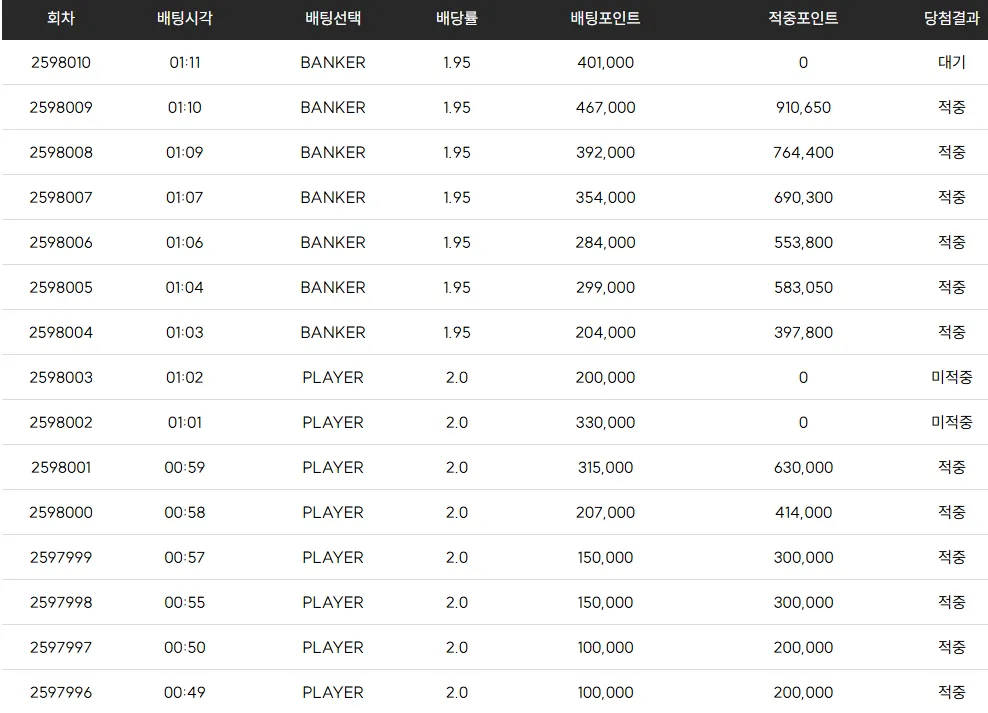Screen dimensions: 988x713
Task: Click the 배팅선택 column header
Action: pyautogui.click(x=333, y=18)
